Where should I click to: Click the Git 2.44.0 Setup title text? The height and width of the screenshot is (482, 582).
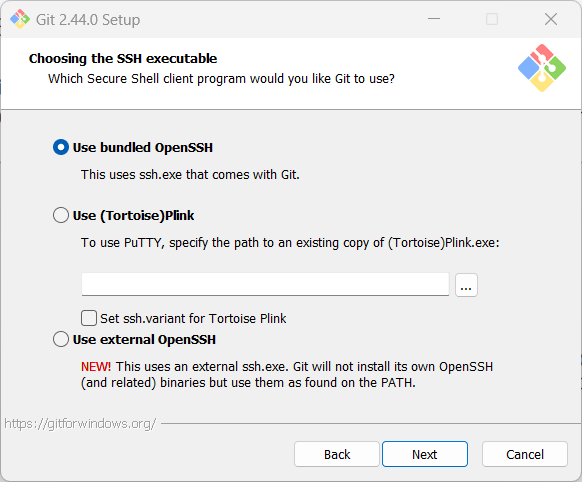pyautogui.click(x=88, y=20)
